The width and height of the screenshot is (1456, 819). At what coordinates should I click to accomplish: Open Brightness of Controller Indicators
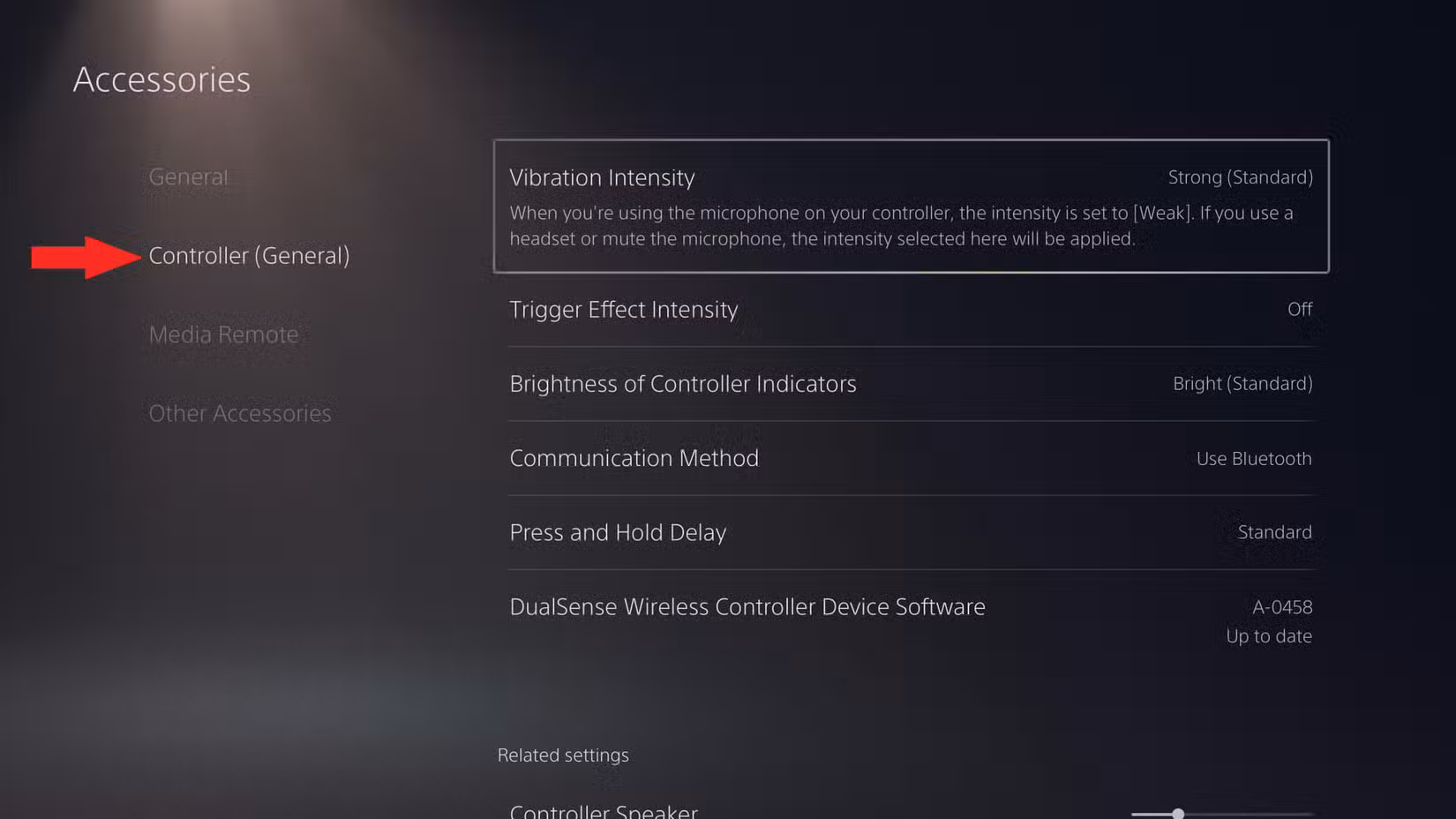pos(911,384)
